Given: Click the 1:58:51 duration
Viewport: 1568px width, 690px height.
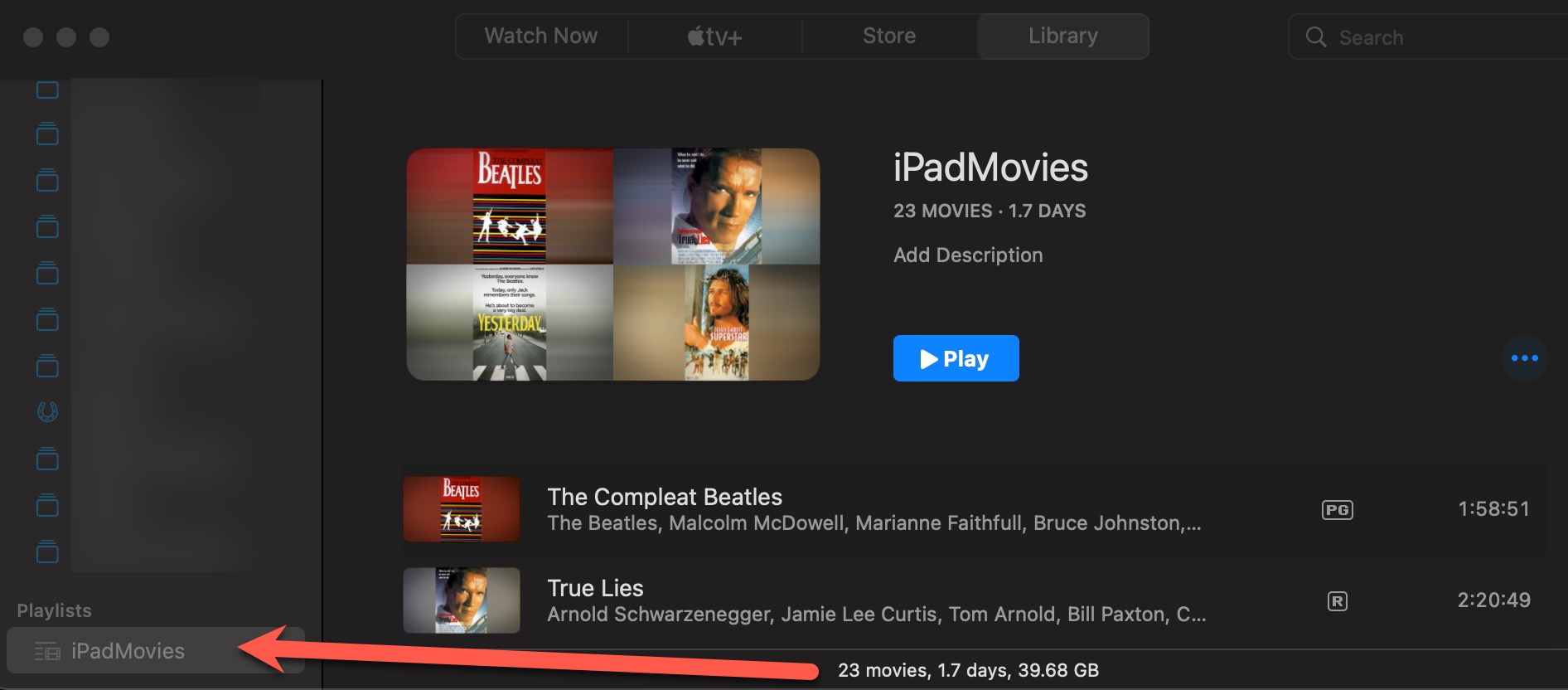Looking at the screenshot, I should point(1493,509).
